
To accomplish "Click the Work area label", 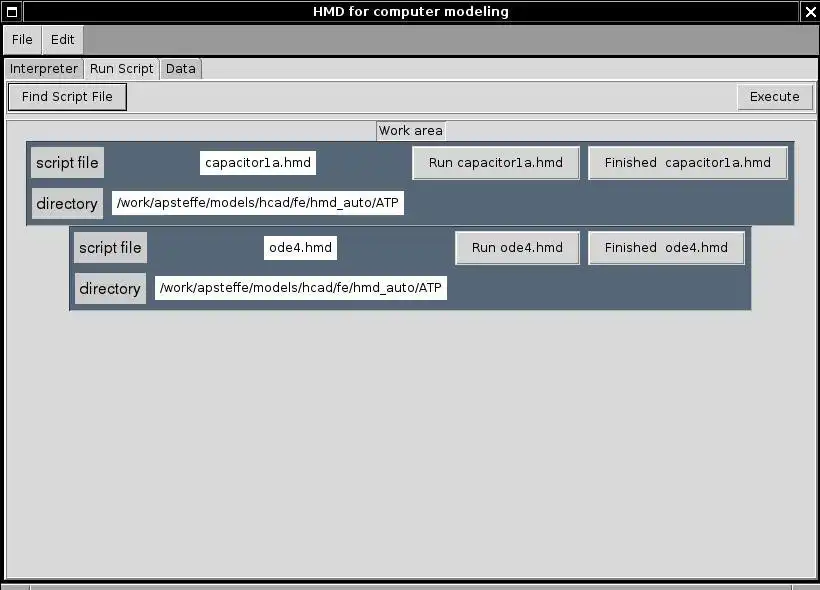I will (411, 131).
